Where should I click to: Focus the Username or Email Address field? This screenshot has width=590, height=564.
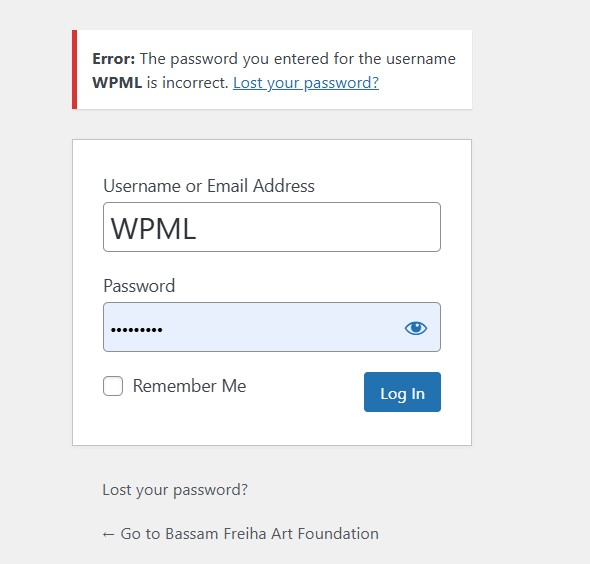272,227
